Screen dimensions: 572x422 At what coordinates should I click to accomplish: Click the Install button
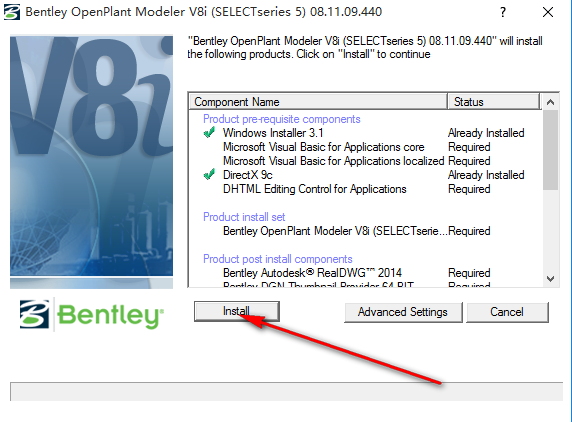[237, 311]
